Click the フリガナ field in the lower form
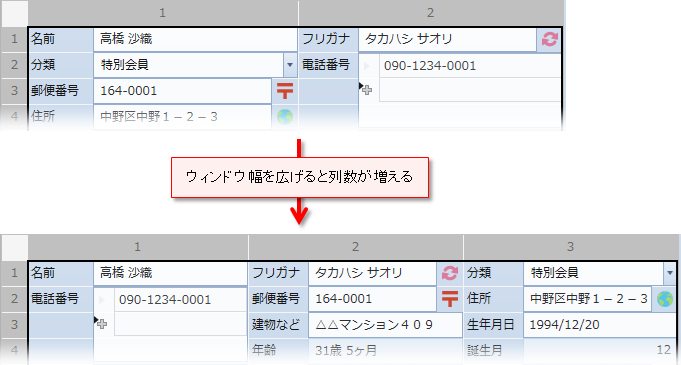Image resolution: width=681 pixels, height=365 pixels. click(x=373, y=273)
